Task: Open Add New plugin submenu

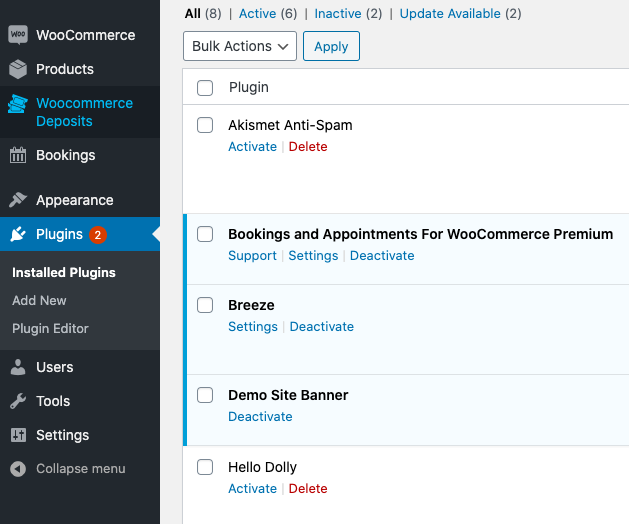Action: pos(39,301)
